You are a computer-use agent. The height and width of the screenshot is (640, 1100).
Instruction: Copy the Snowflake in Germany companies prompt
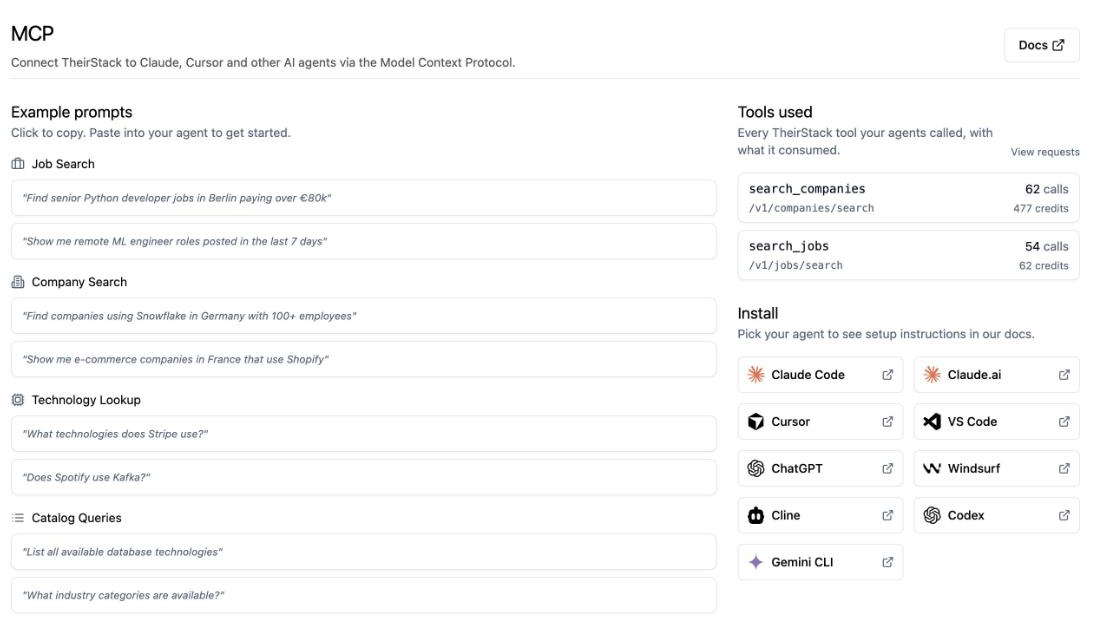tap(363, 316)
